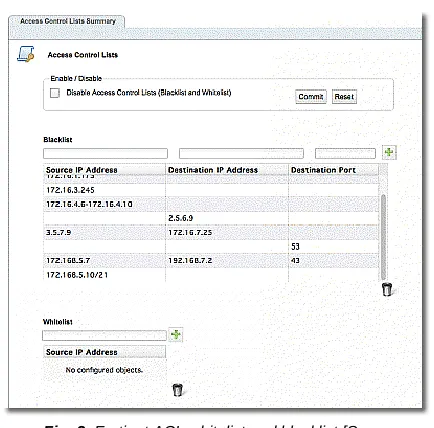
Task: Open Access Control Lists Summary tab
Action: (x=67, y=21)
